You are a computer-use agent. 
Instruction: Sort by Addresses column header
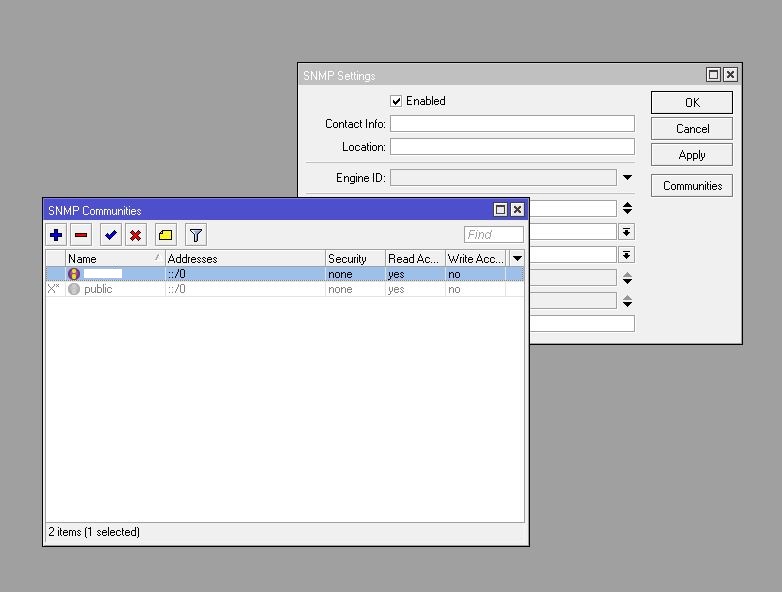[x=245, y=258]
